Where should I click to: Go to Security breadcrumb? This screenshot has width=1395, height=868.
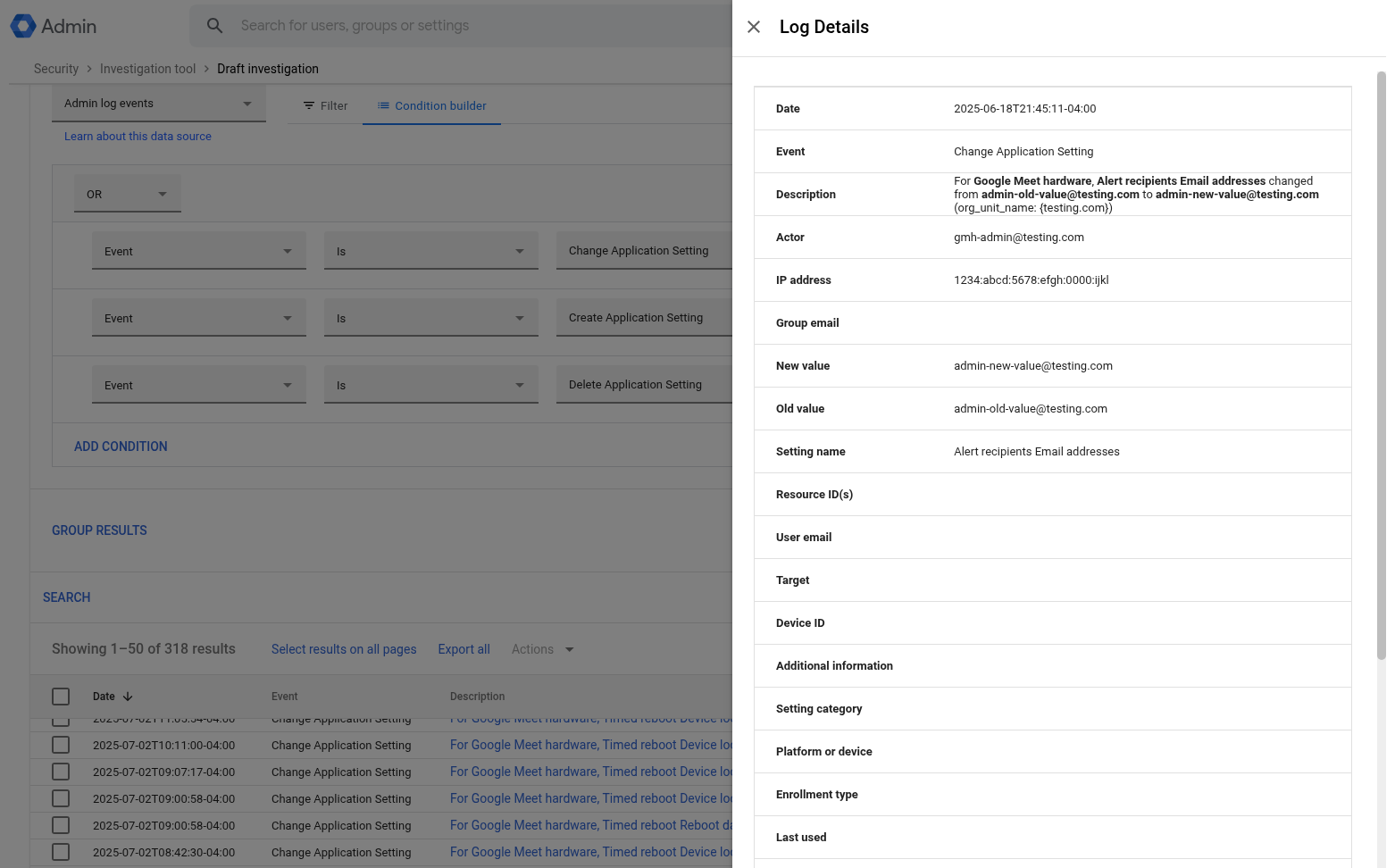(x=56, y=69)
